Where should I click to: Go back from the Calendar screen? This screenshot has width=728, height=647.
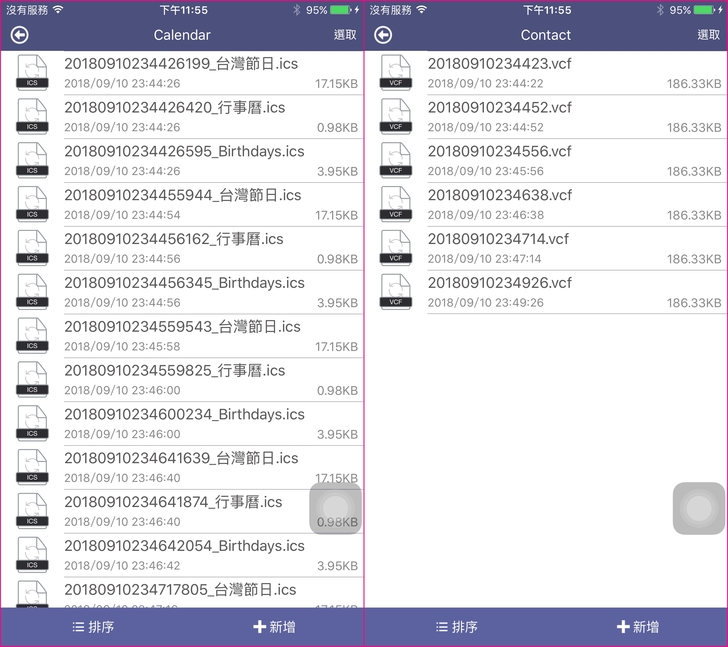pos(20,35)
